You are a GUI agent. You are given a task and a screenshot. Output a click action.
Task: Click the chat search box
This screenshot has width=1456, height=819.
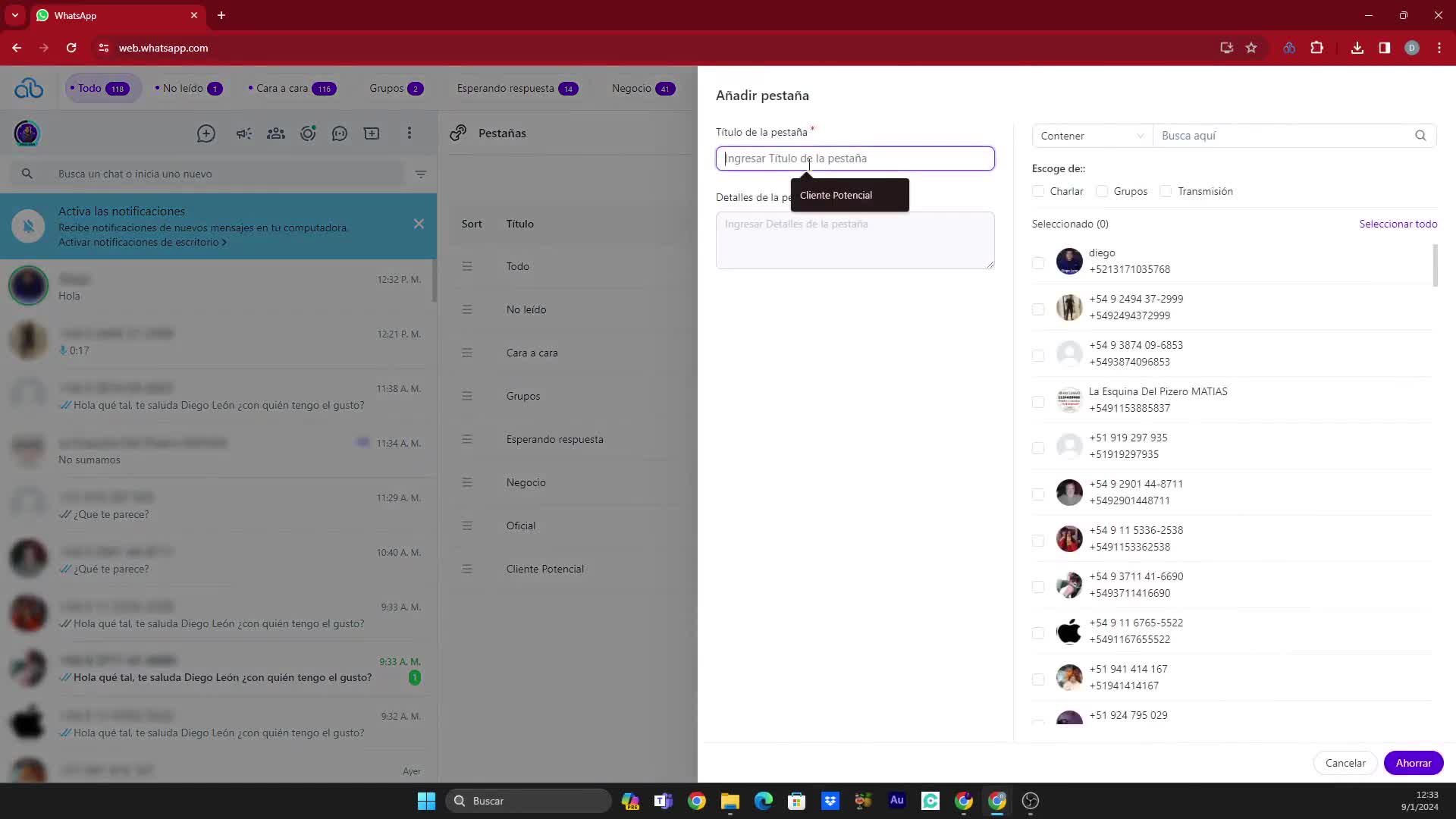click(x=209, y=174)
